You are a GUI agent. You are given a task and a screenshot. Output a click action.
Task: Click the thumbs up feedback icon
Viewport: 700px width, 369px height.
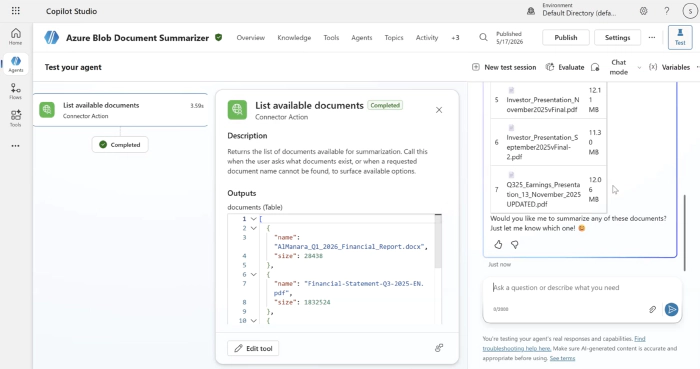click(x=498, y=245)
